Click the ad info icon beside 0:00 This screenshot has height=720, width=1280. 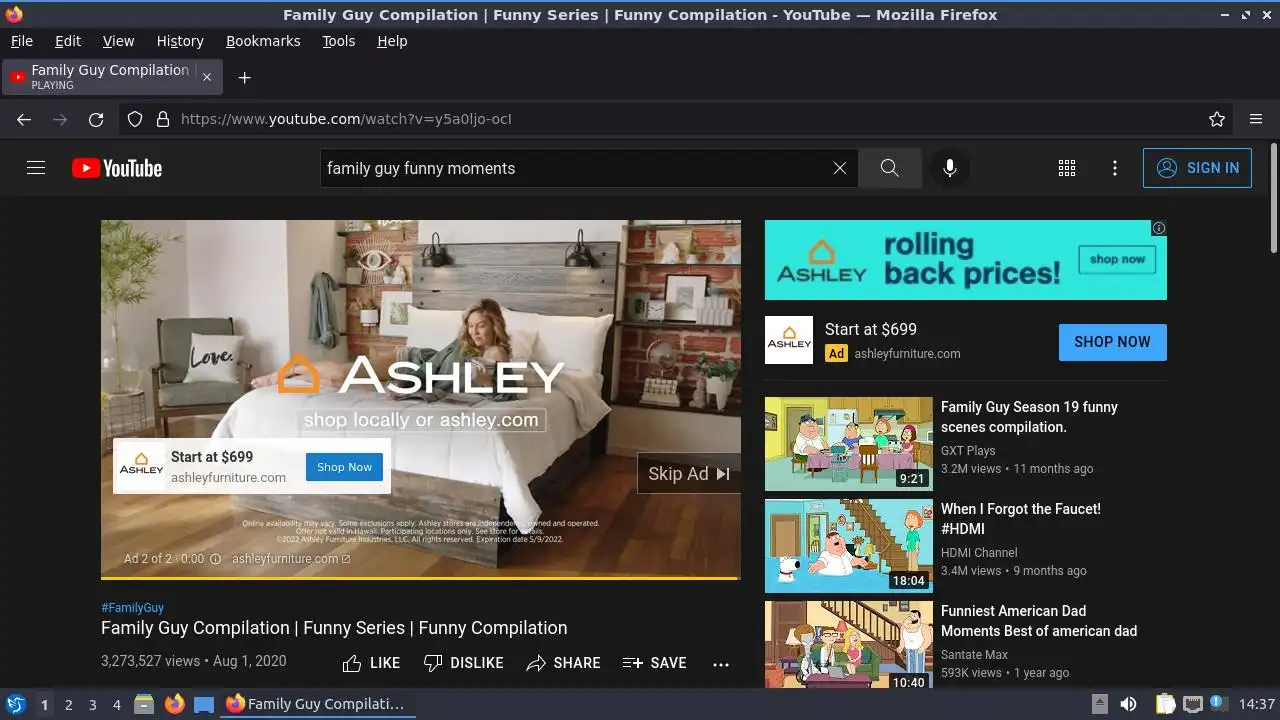pos(215,559)
